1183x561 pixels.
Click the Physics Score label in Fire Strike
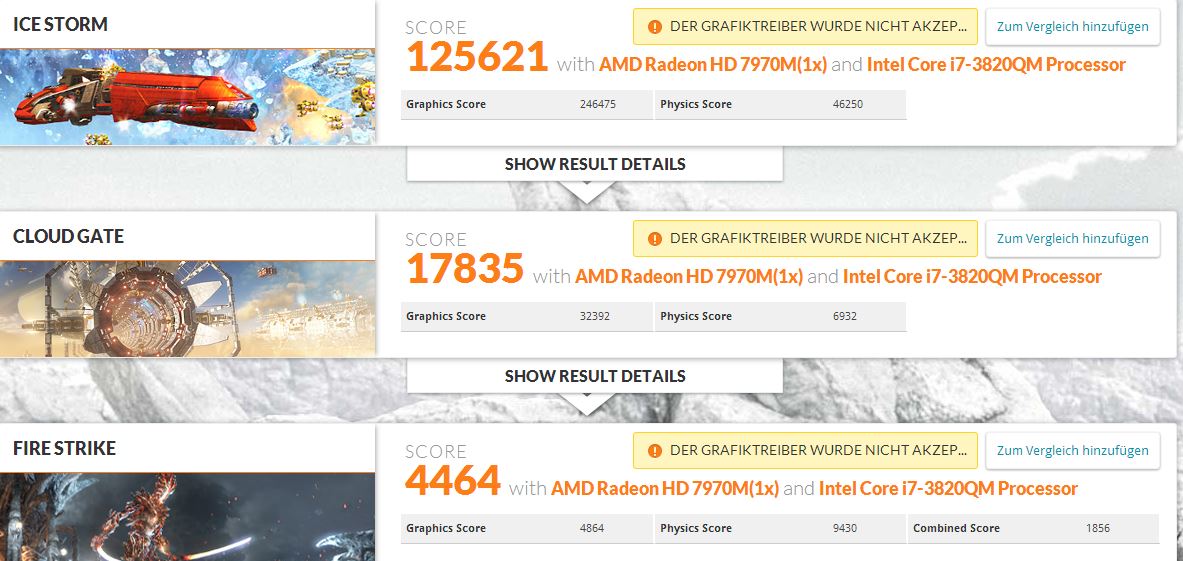(696, 529)
